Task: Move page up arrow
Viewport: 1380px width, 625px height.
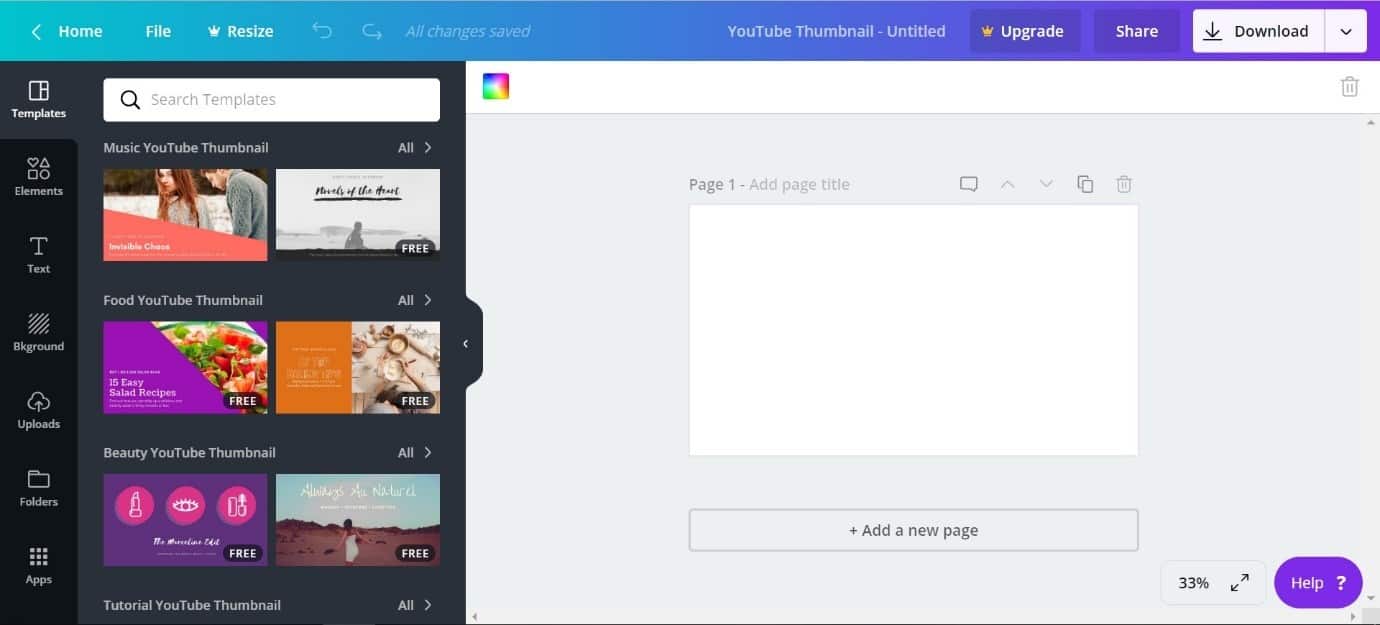Action: click(x=1007, y=184)
